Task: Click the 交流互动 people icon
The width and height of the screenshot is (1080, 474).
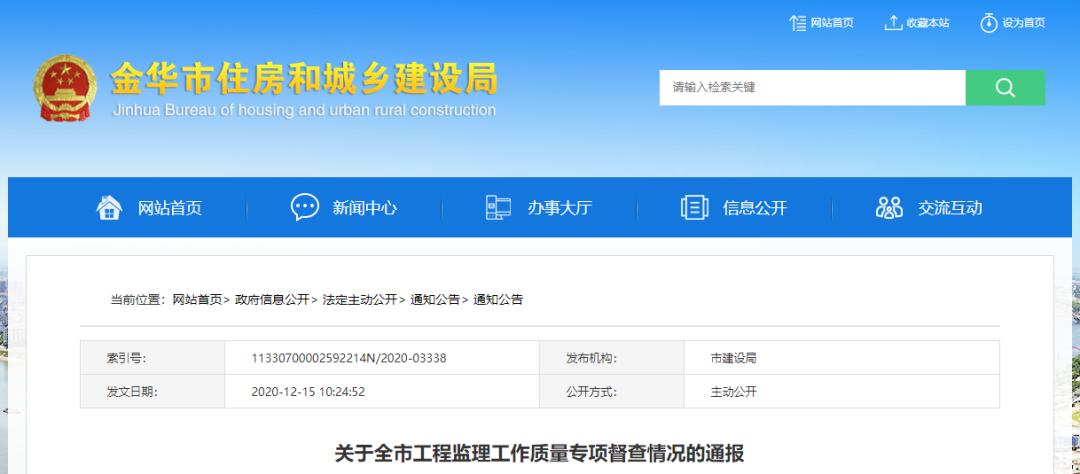Action: click(888, 207)
